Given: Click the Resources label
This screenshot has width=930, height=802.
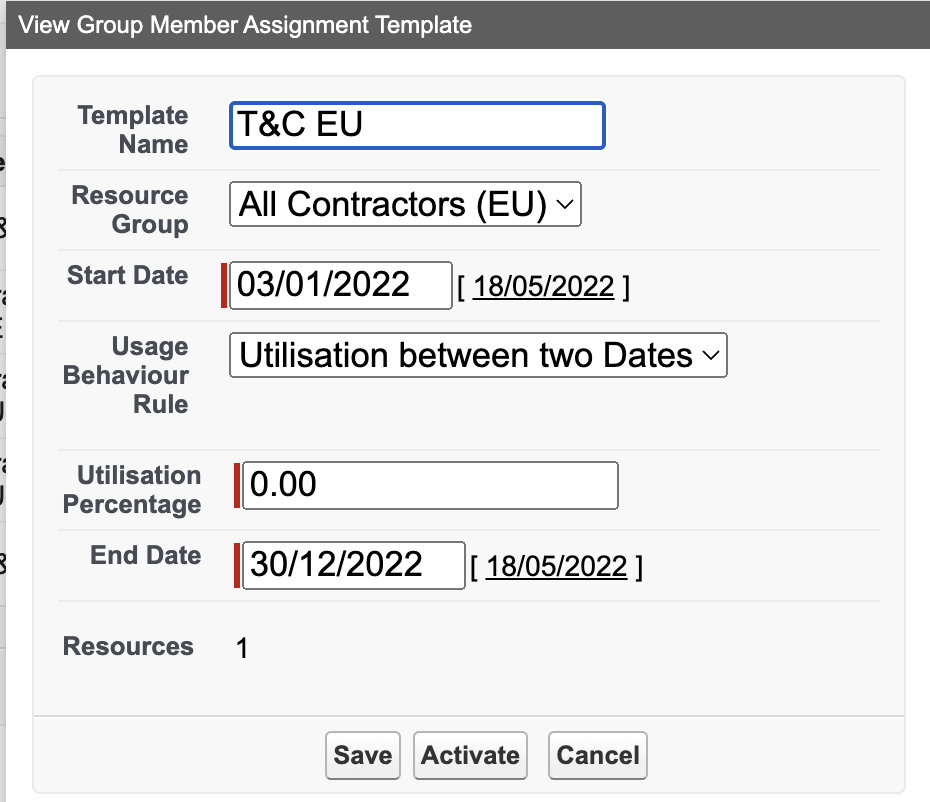Looking at the screenshot, I should tap(128, 646).
